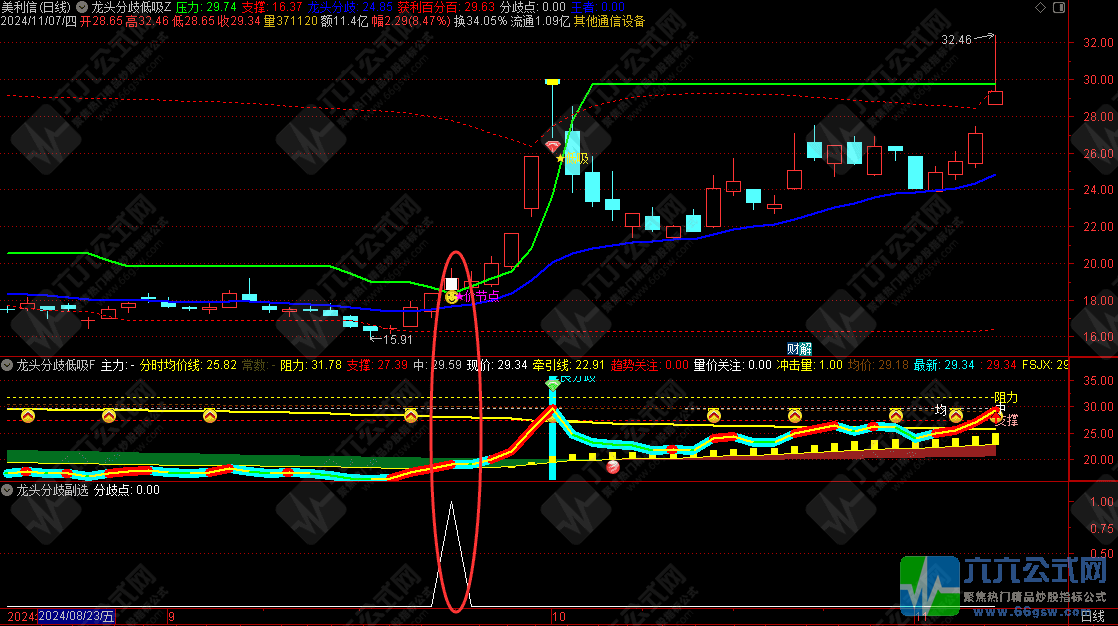Click the smiley face marker below candle
1118x626 pixels.
[452, 296]
